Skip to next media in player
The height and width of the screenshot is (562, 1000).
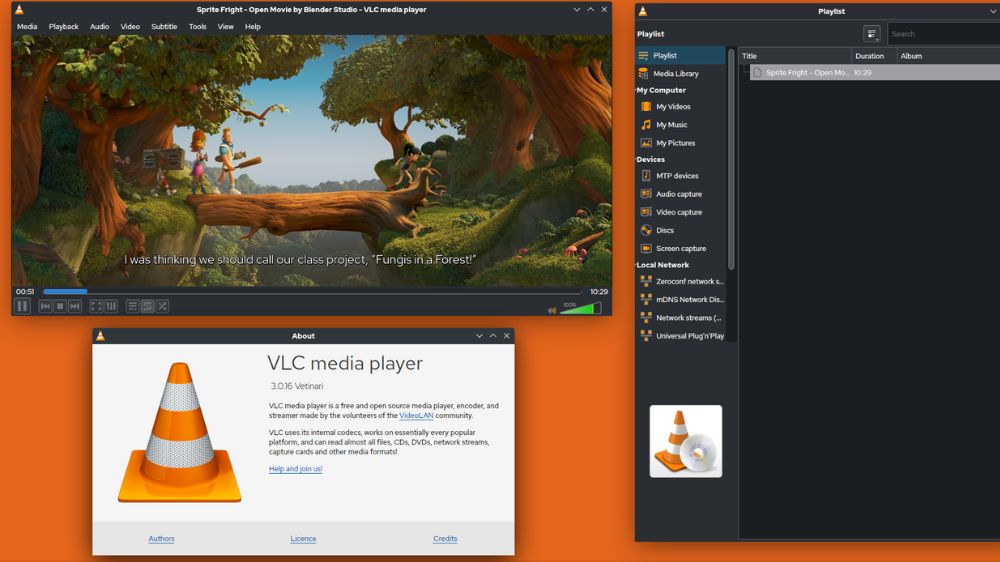coord(75,307)
